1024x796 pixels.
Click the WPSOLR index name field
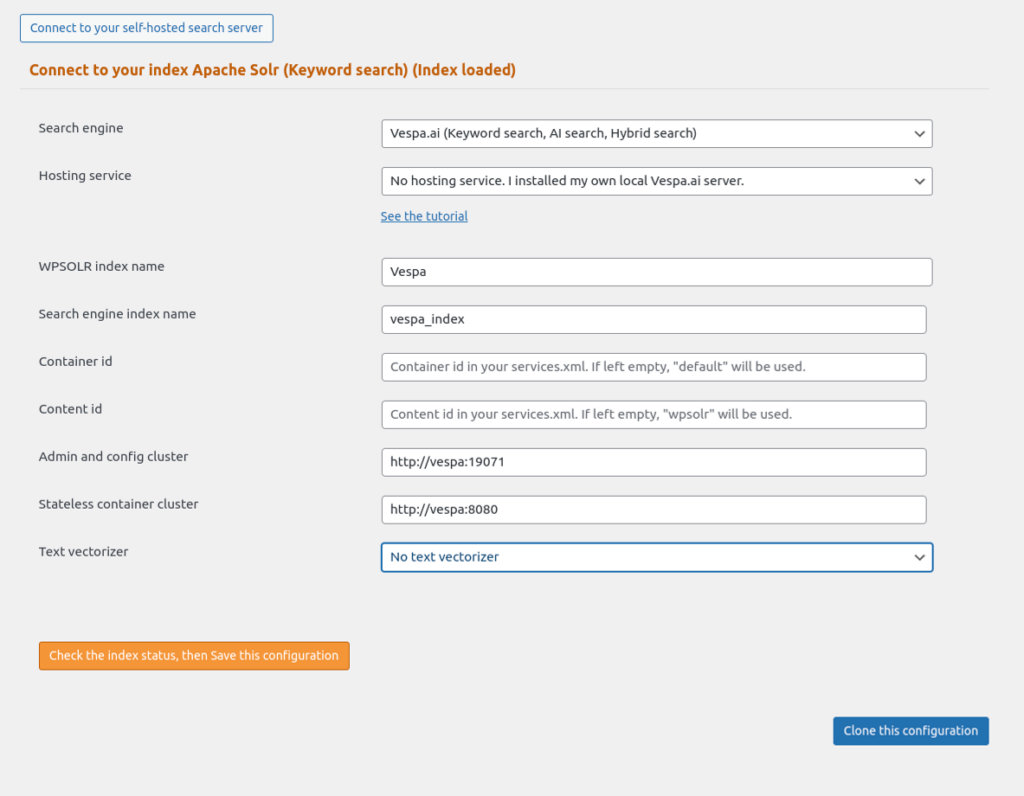coord(656,272)
